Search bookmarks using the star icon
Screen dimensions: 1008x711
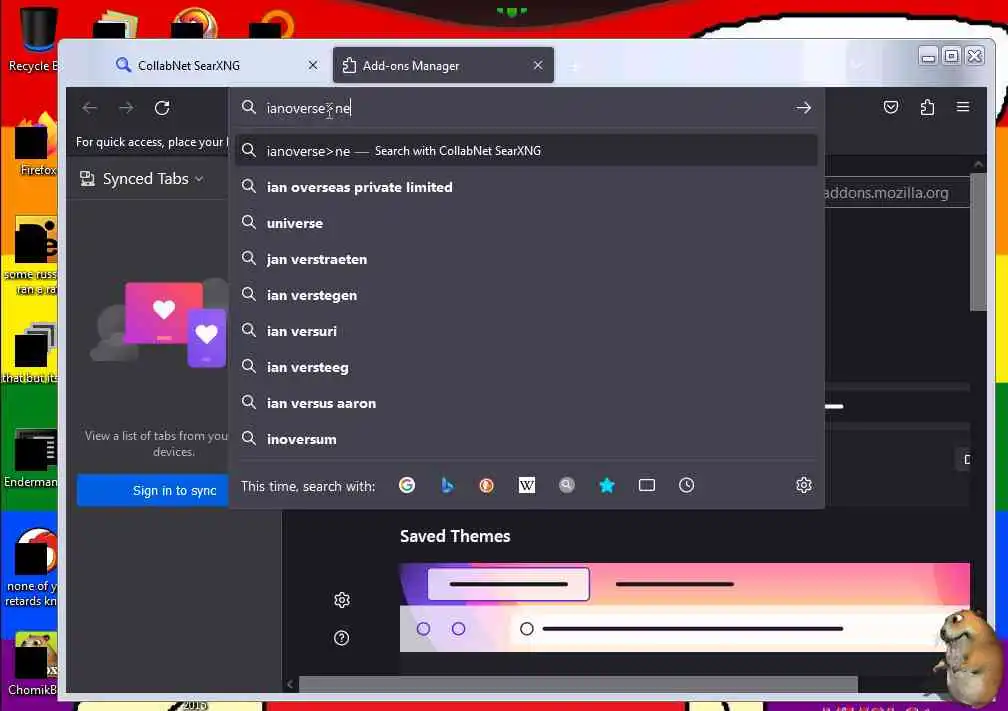606,485
